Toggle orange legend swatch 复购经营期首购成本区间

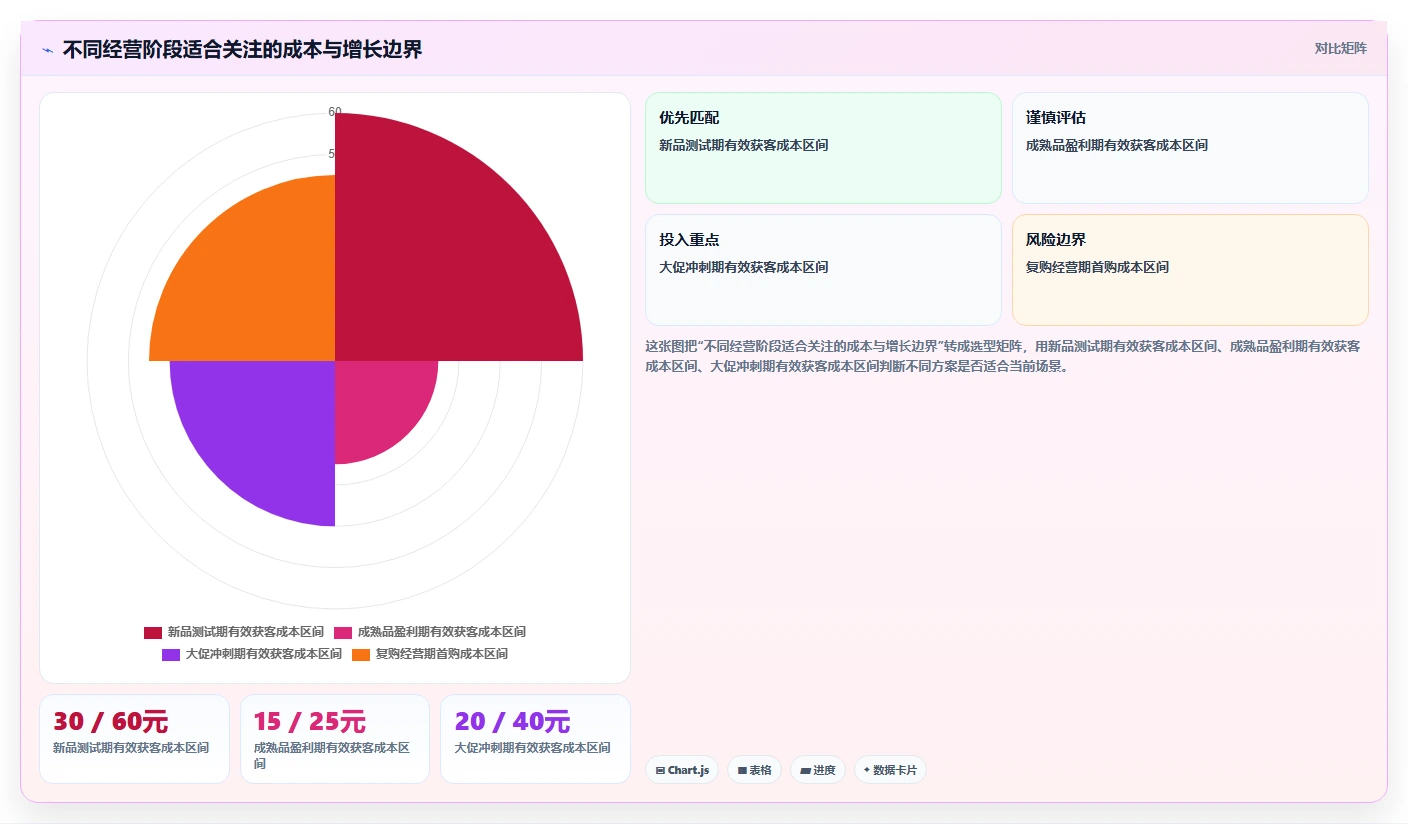[361, 654]
